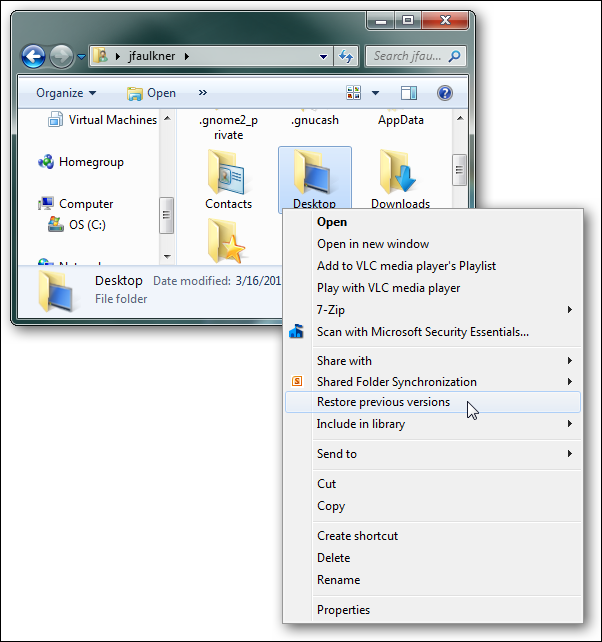The width and height of the screenshot is (602, 642).
Task: Select Homegroup in navigation pane
Action: 81,162
